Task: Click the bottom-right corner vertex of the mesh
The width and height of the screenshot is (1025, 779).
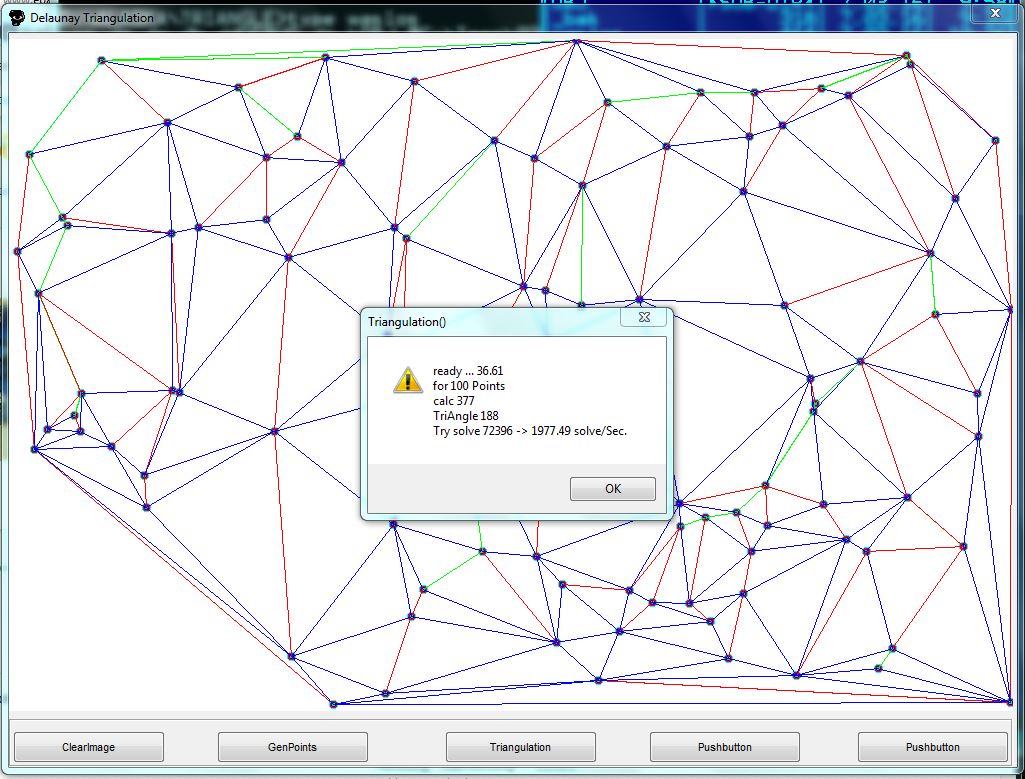Action: (1010, 701)
